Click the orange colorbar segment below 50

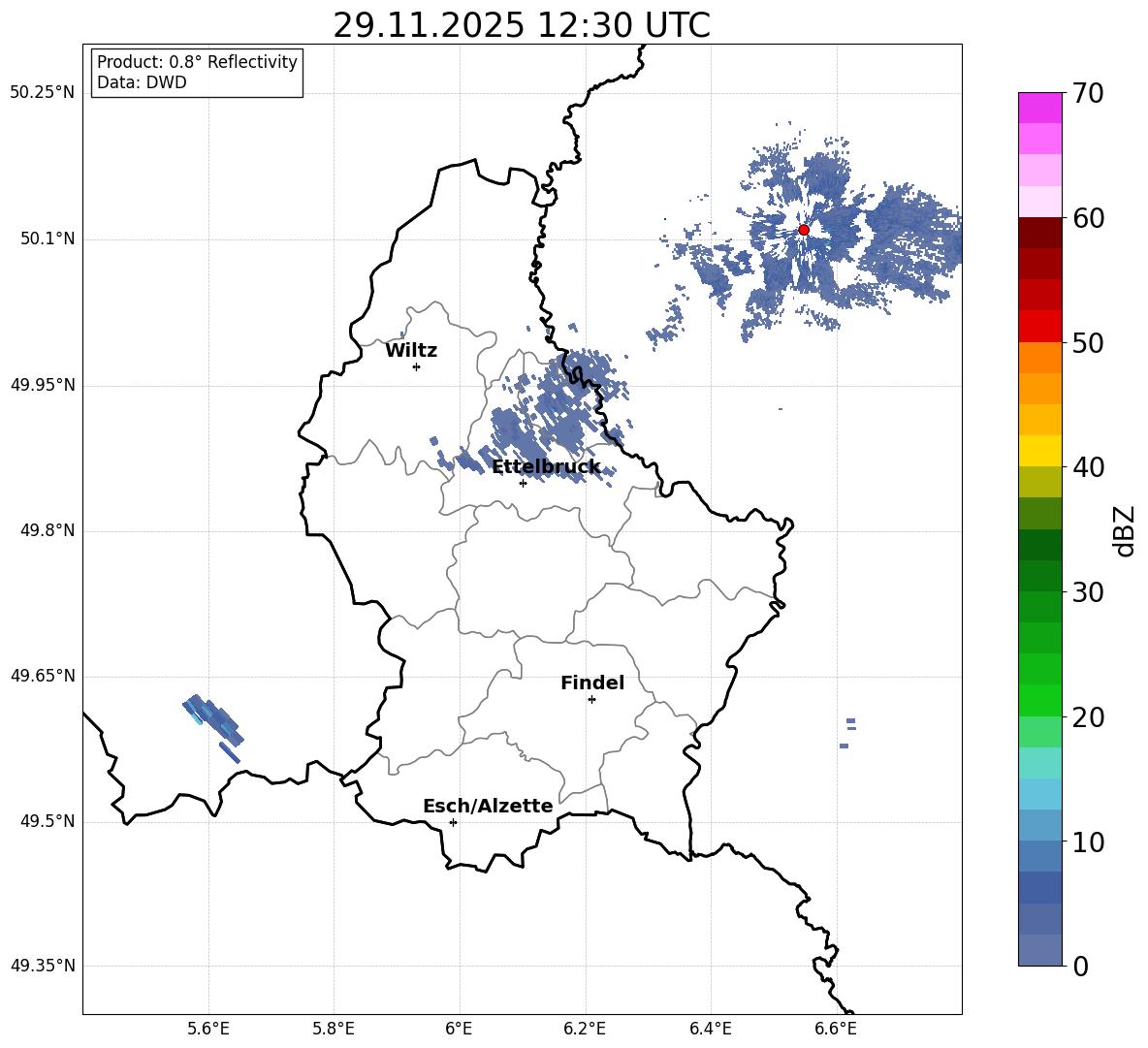click(x=1039, y=358)
